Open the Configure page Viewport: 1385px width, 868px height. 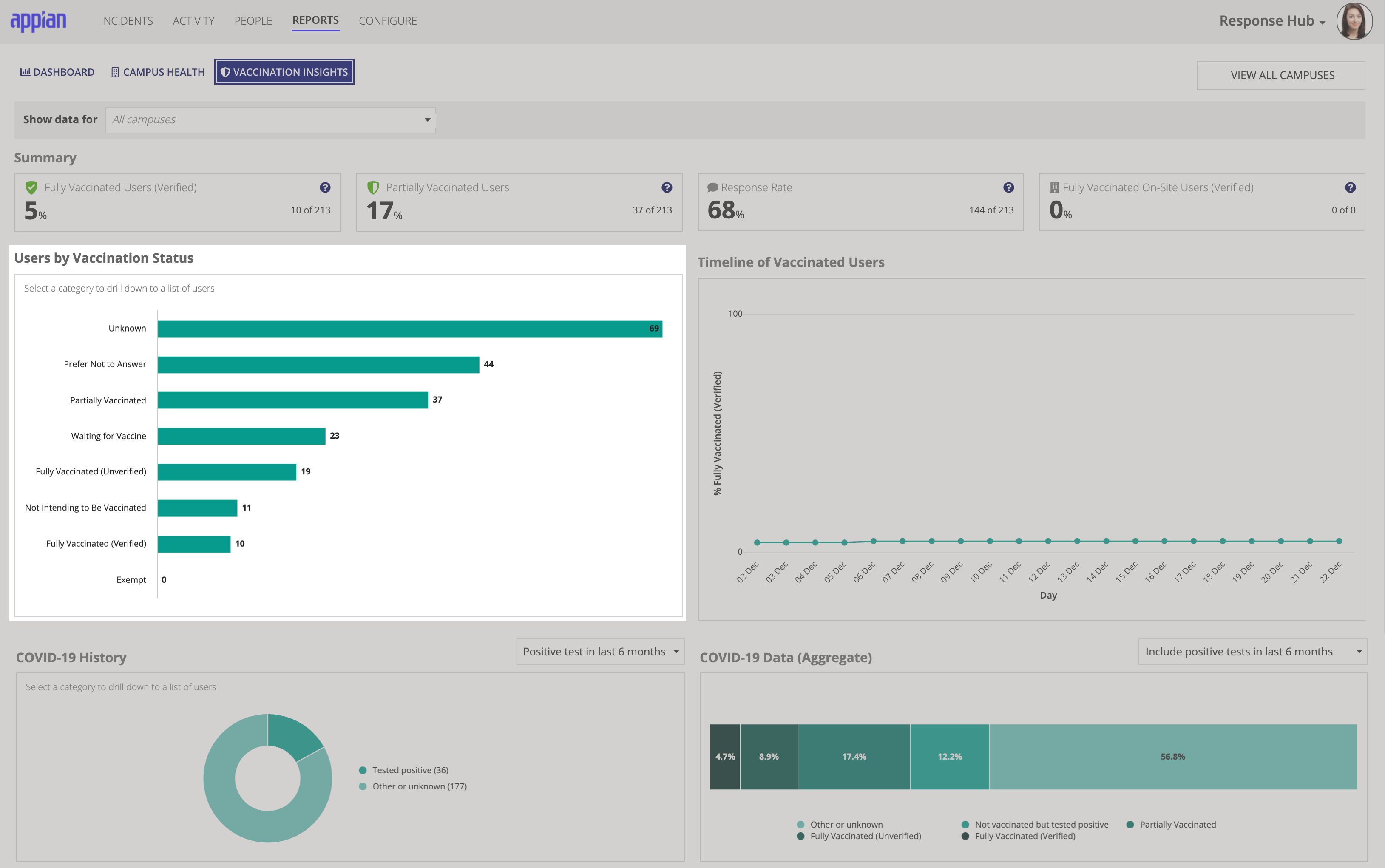coord(388,21)
